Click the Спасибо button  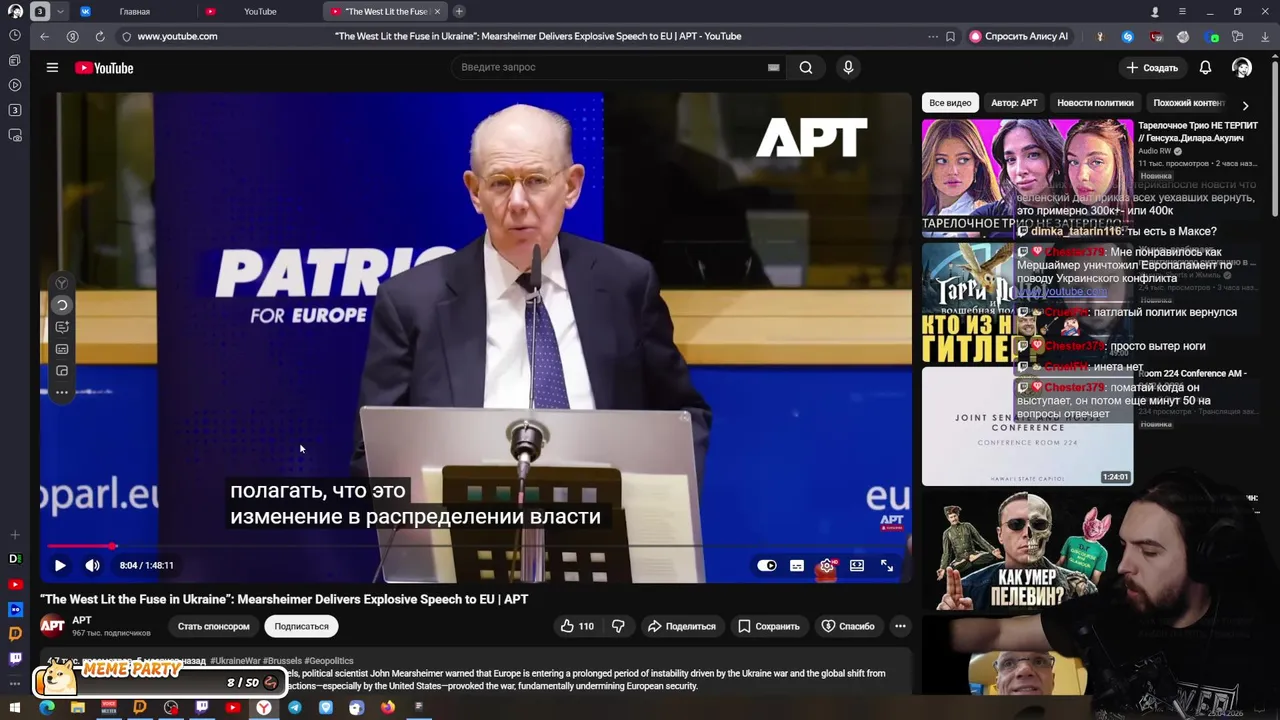(x=848, y=626)
